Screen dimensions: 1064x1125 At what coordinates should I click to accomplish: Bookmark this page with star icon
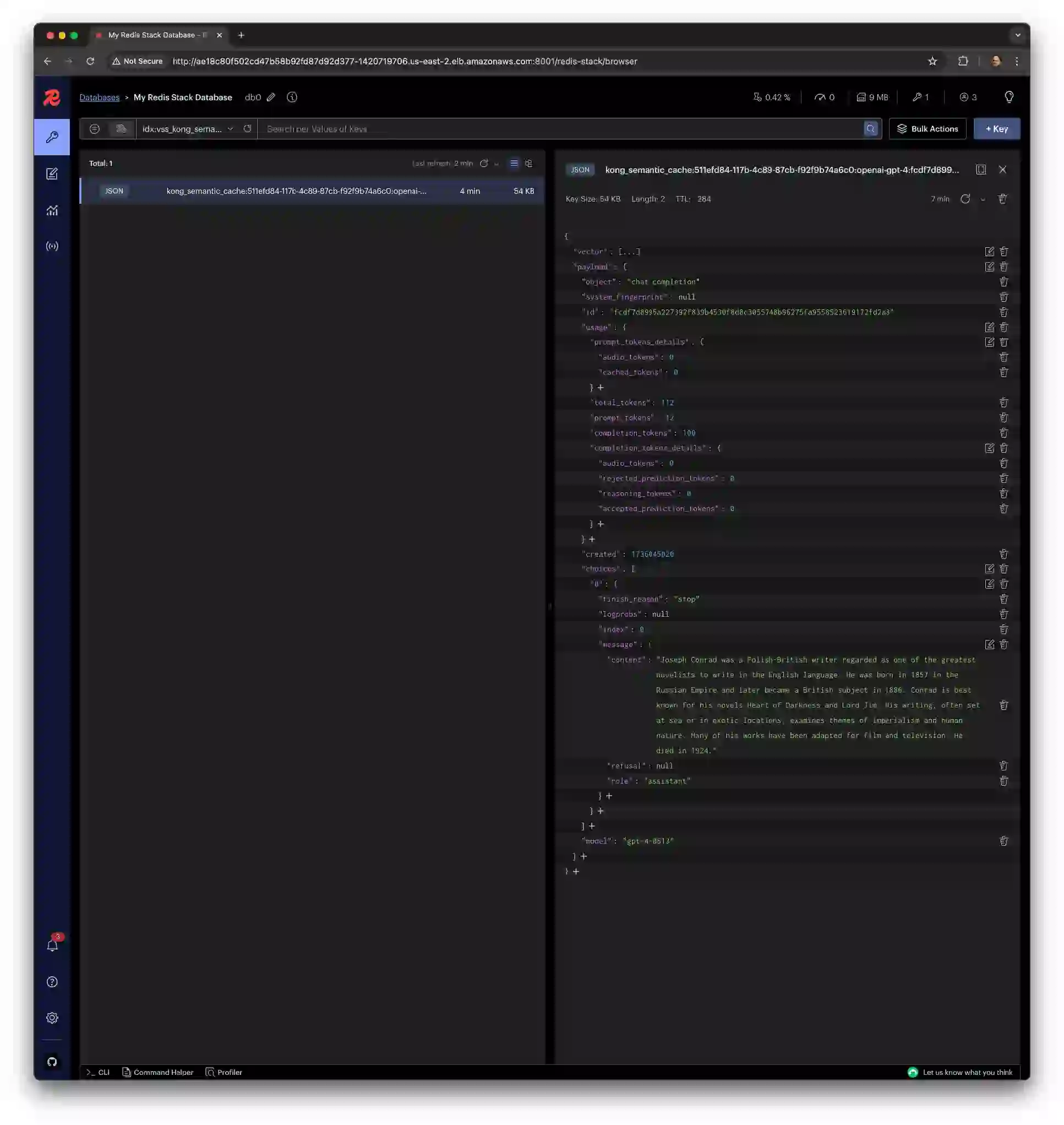[x=932, y=61]
